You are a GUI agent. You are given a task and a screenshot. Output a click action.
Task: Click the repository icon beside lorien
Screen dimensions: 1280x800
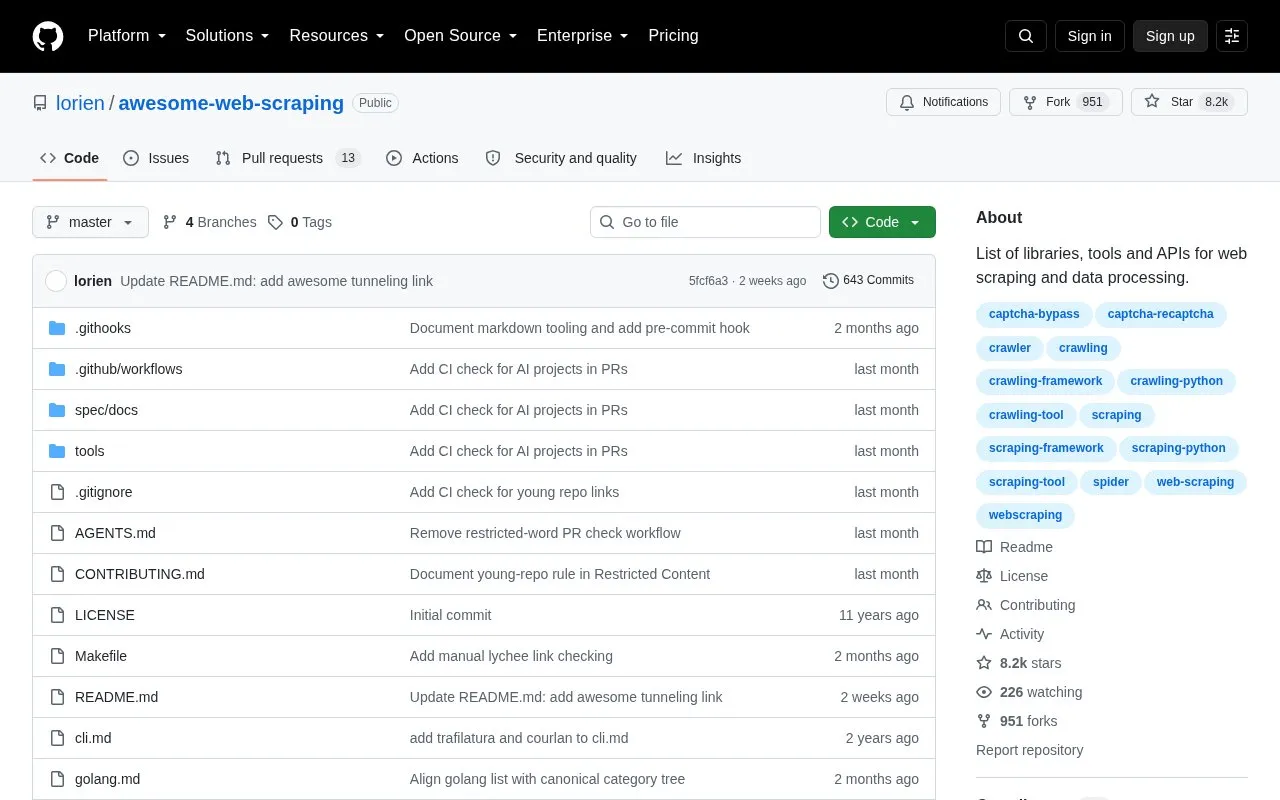40,103
